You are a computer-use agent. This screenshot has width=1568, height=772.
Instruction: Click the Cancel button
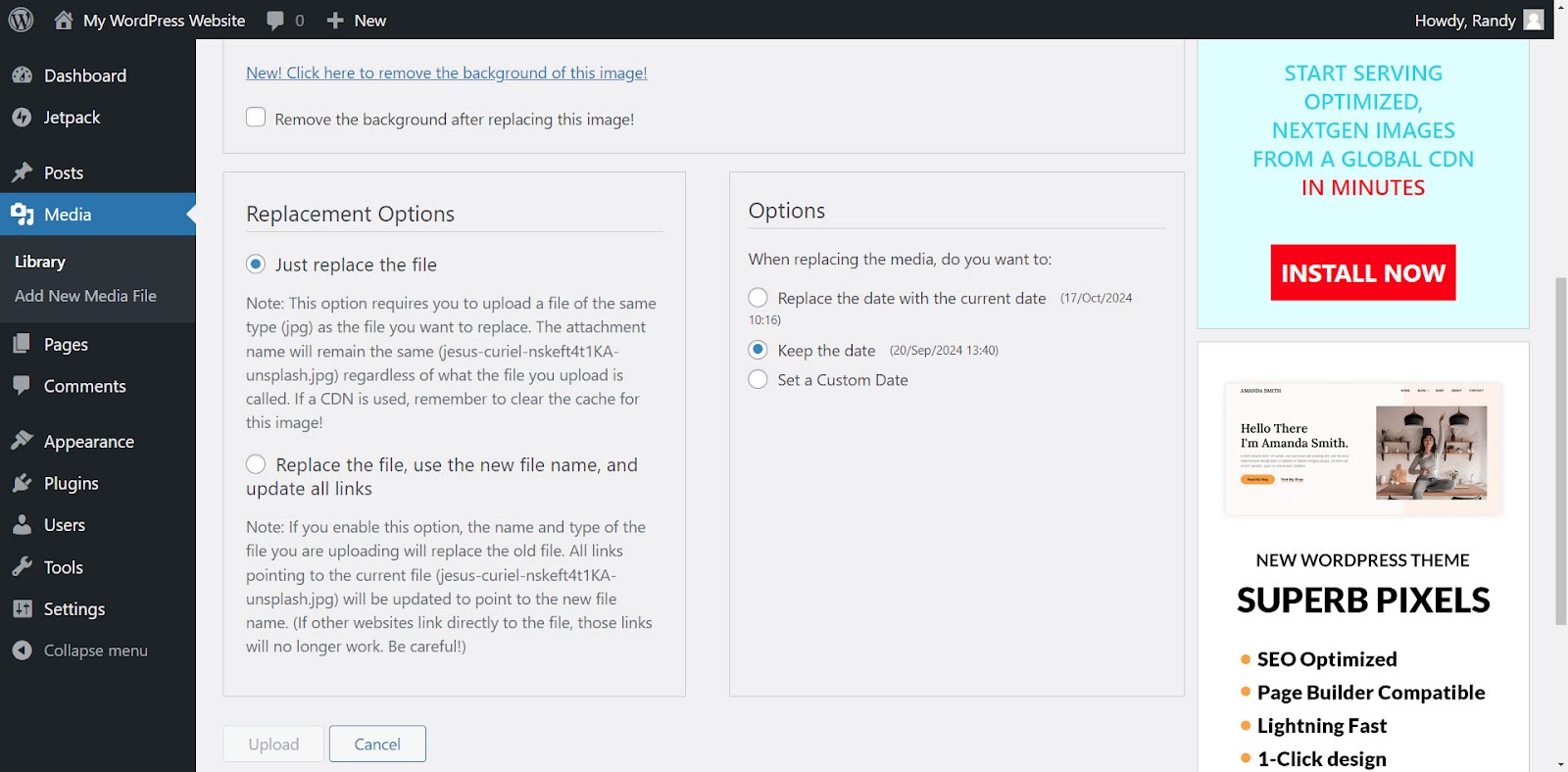pos(377,744)
